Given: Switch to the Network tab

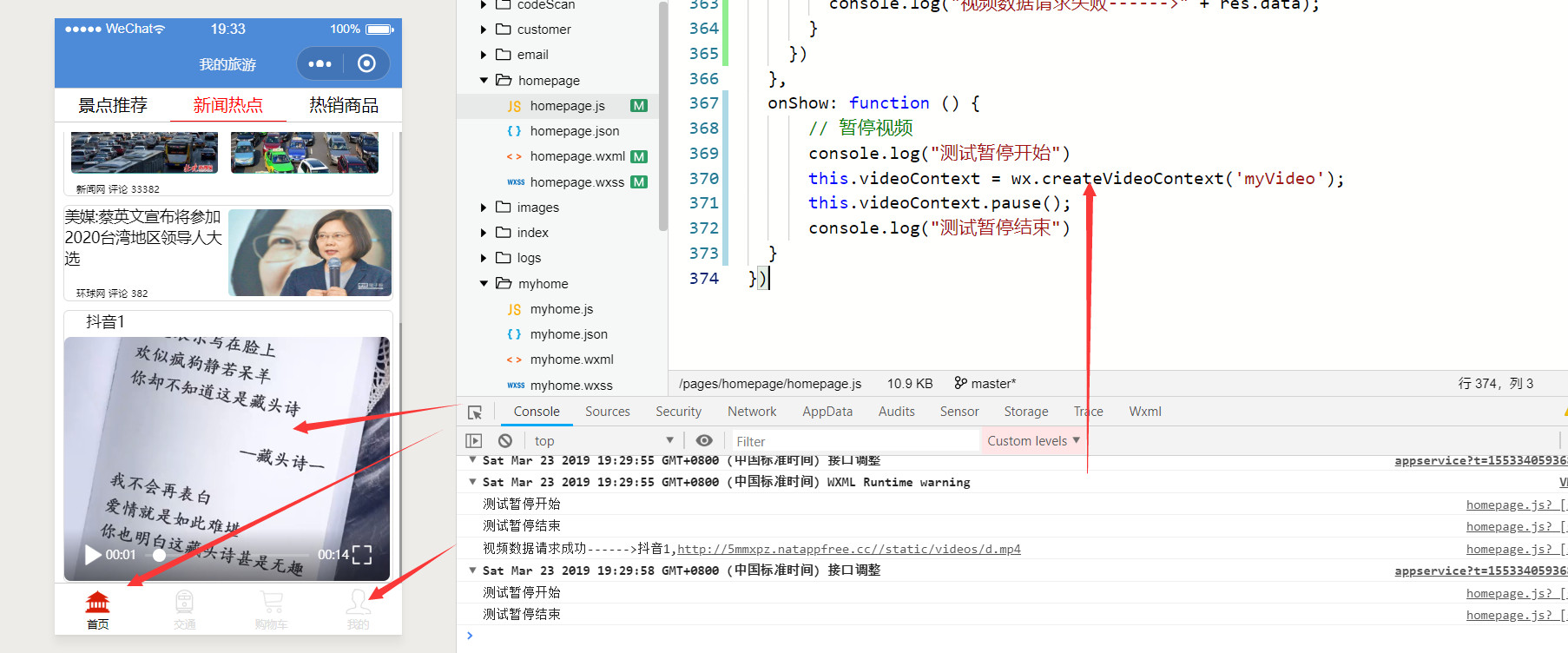Looking at the screenshot, I should click(x=752, y=412).
